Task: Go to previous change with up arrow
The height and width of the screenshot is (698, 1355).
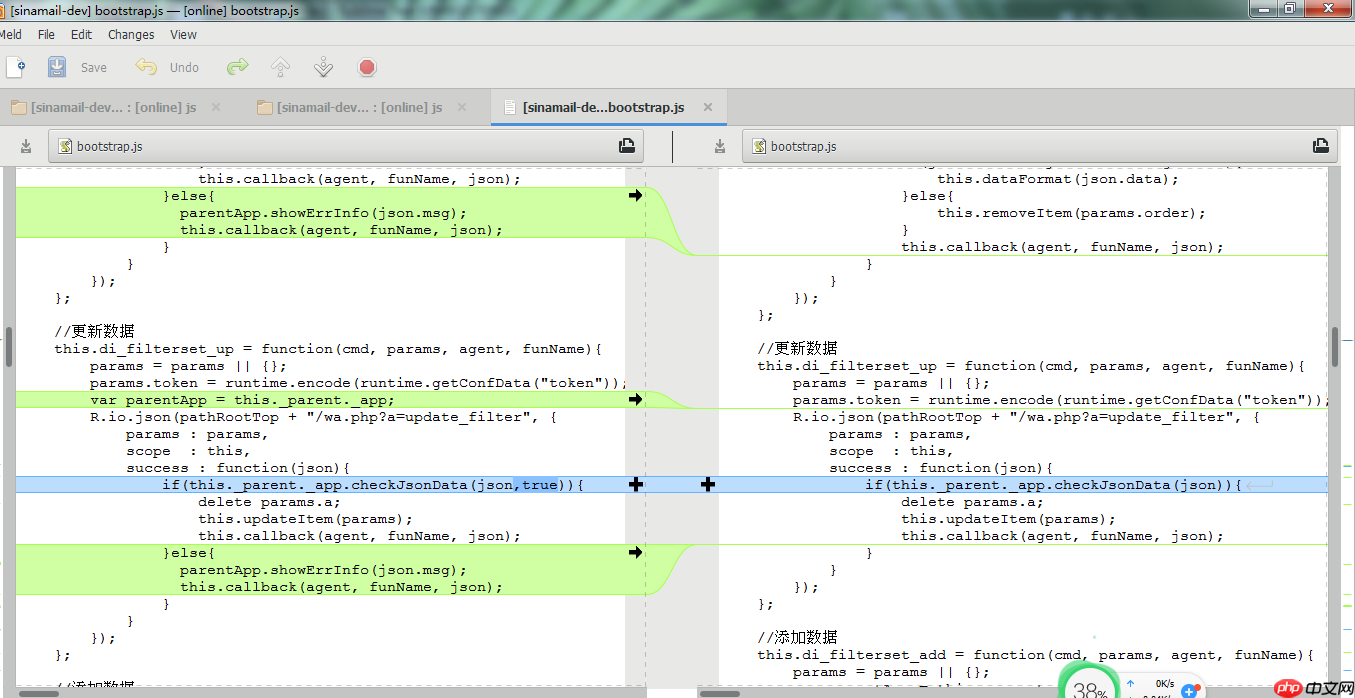Action: 281,67
